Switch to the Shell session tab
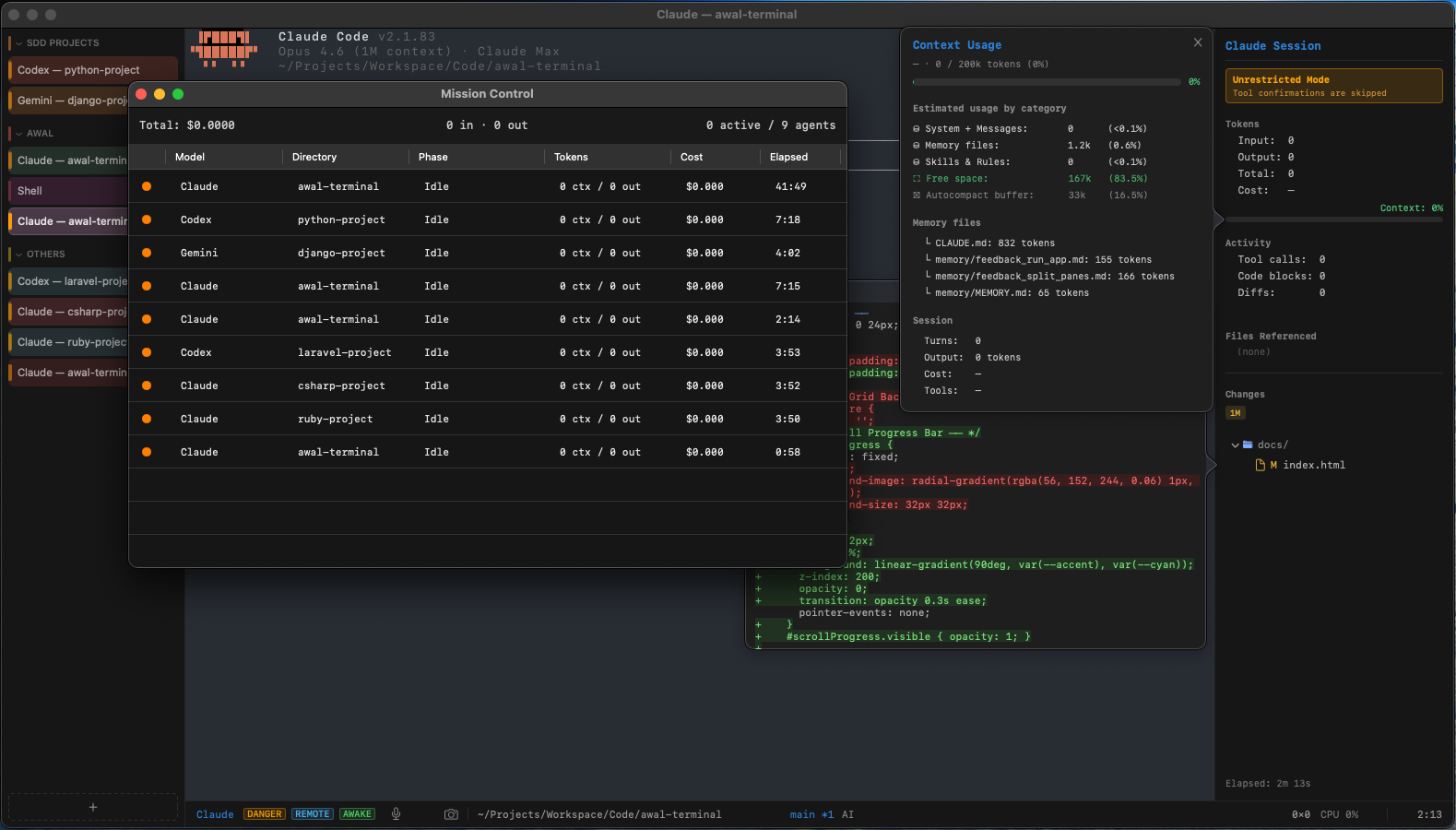The height and width of the screenshot is (830, 1456). point(68,191)
